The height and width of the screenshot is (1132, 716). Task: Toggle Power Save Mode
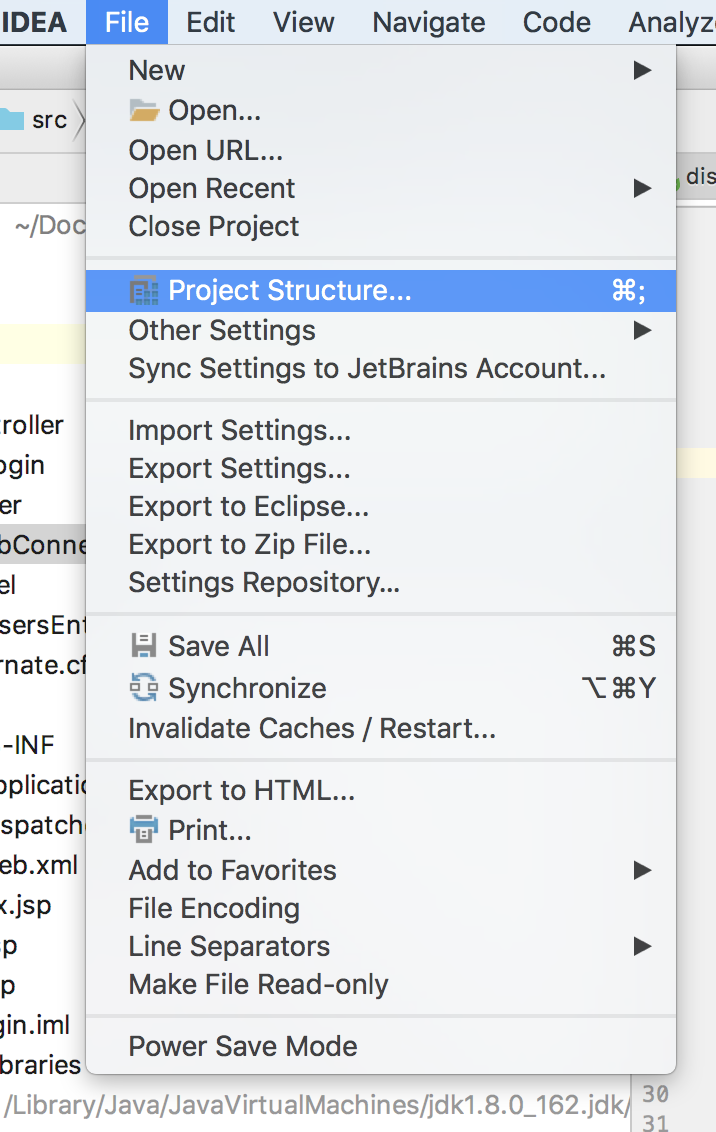coord(380,1046)
